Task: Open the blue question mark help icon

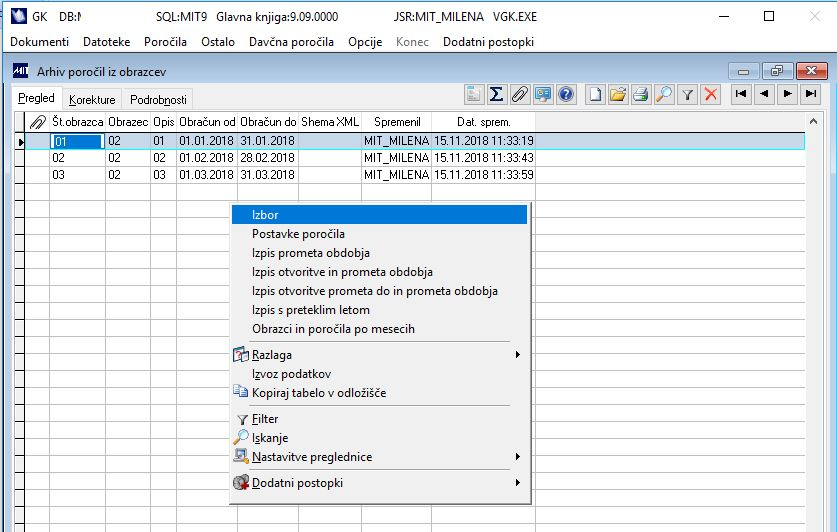Action: point(566,94)
